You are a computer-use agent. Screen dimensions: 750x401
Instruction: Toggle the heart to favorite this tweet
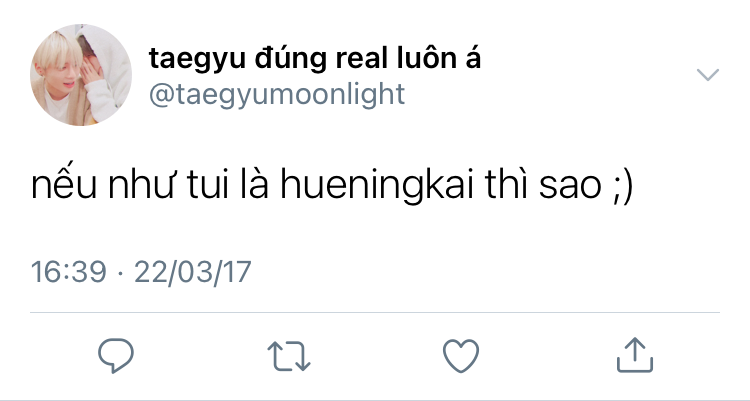pyautogui.click(x=461, y=356)
